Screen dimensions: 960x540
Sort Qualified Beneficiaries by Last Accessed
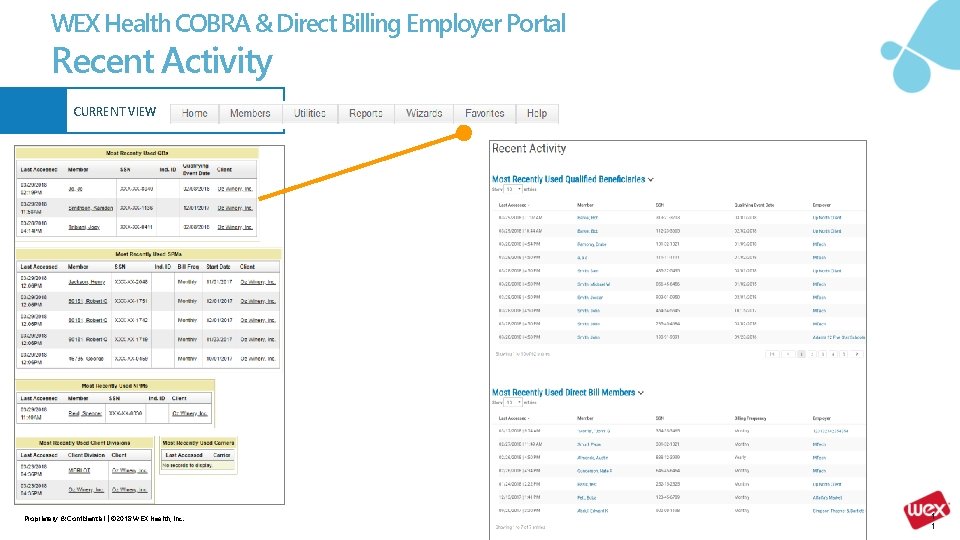(514, 205)
